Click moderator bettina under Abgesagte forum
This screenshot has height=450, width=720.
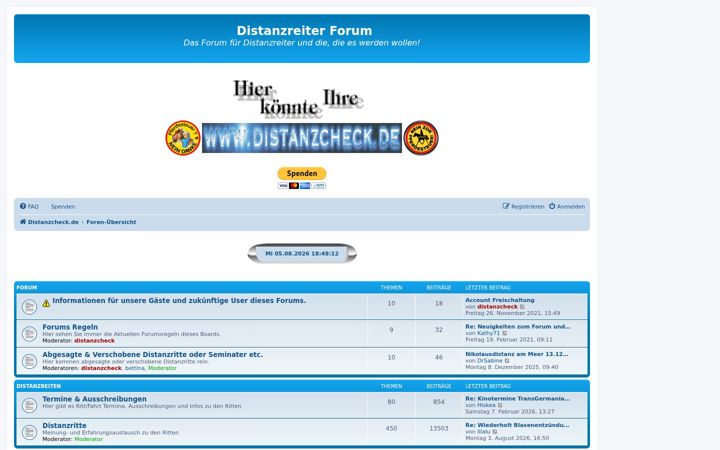pyautogui.click(x=135, y=368)
